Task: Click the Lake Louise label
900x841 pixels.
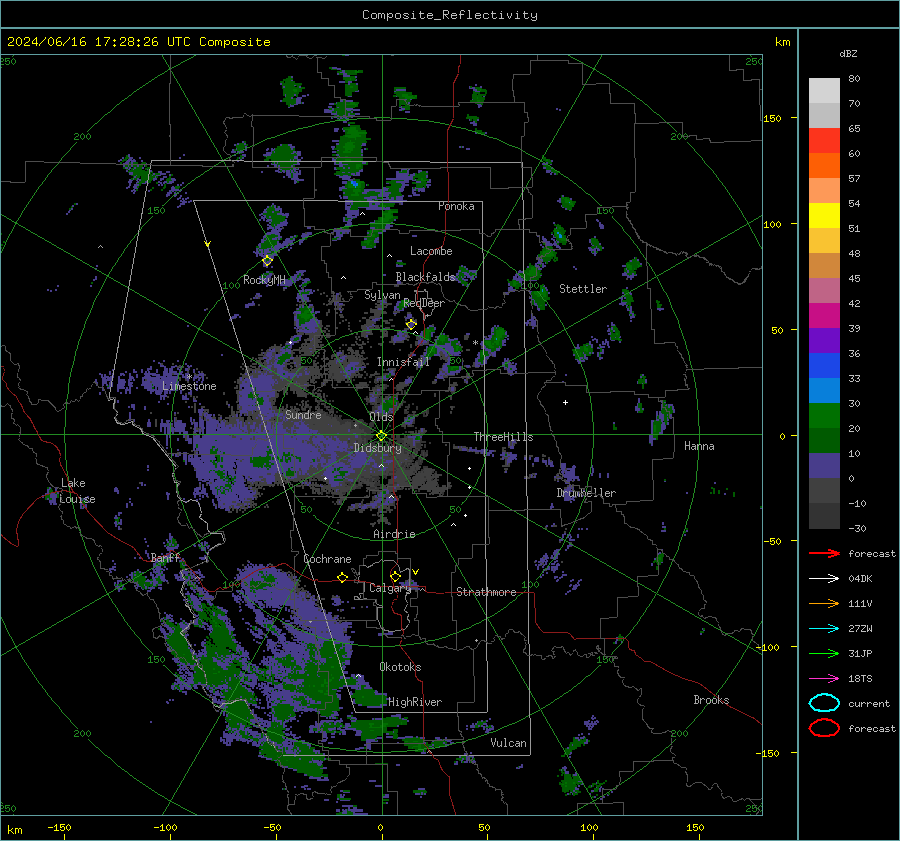Action: click(77, 491)
